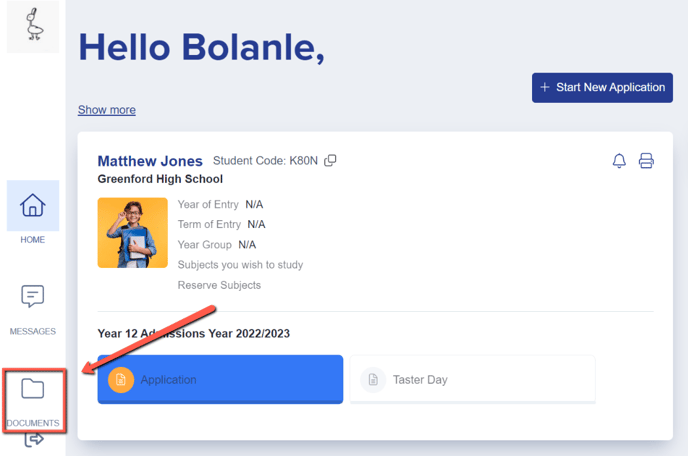The width and height of the screenshot is (688, 456).
Task: Click the plus sign on Start New Application
Action: 545,87
